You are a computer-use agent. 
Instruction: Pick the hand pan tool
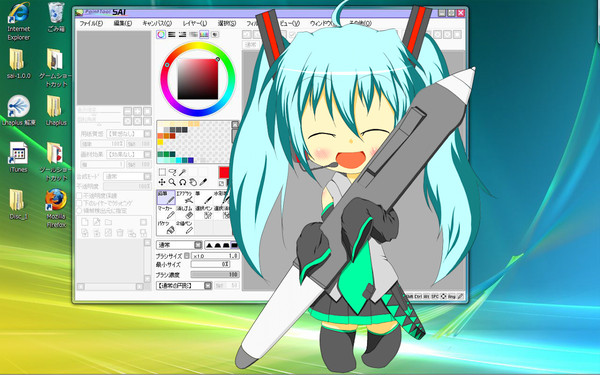coord(193,182)
